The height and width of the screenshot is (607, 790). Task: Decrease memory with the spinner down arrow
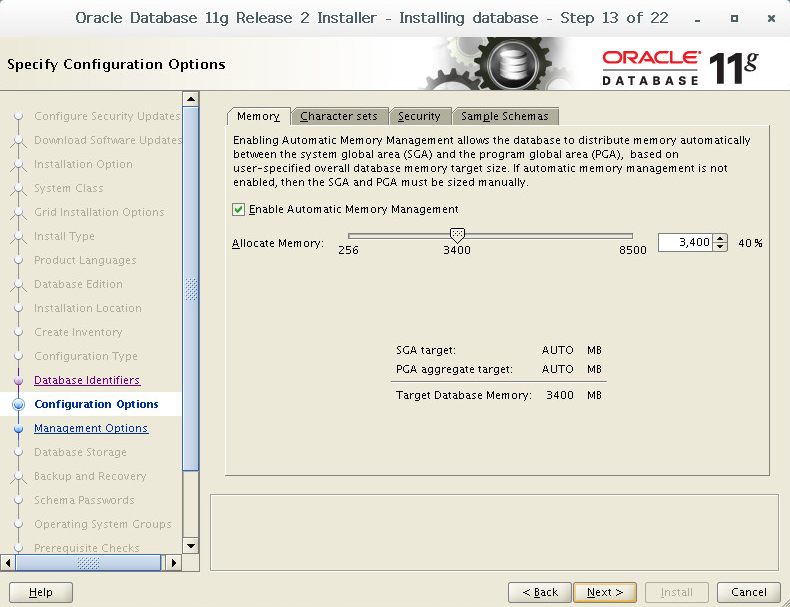click(720, 247)
